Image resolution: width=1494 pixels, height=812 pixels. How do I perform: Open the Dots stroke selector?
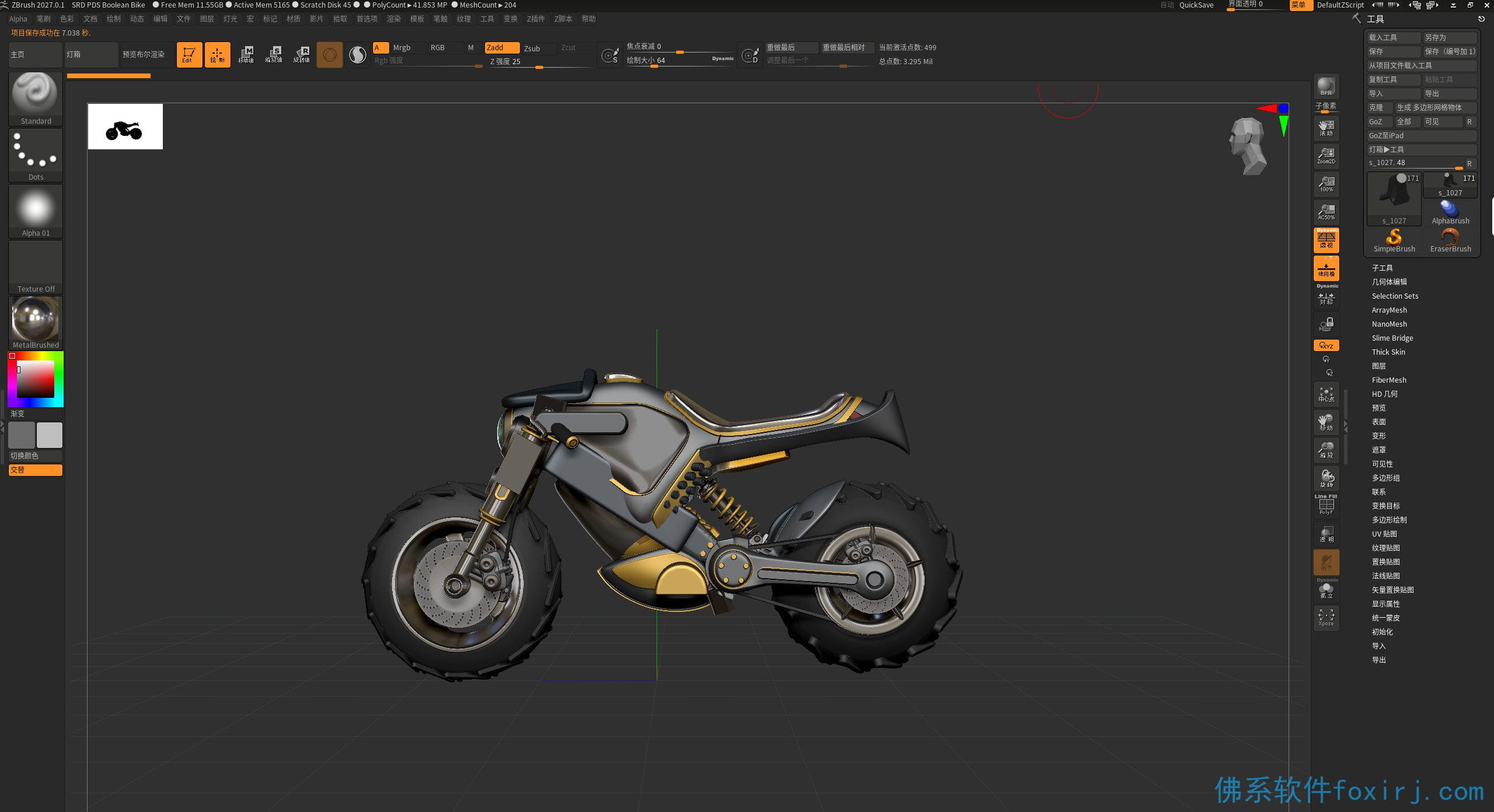click(36, 154)
